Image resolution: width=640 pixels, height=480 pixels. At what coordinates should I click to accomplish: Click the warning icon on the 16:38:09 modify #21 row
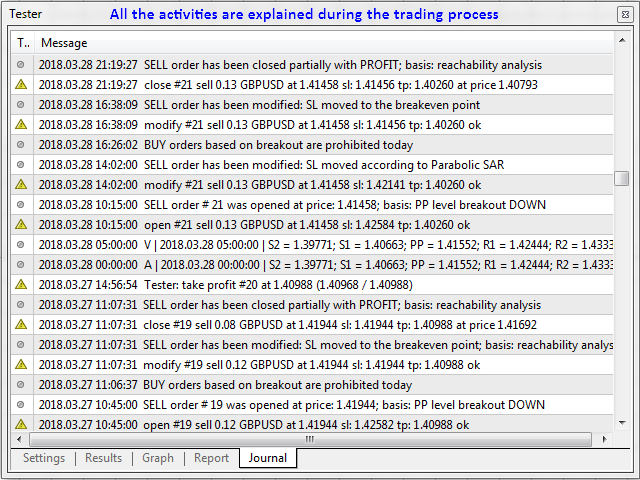21,124
